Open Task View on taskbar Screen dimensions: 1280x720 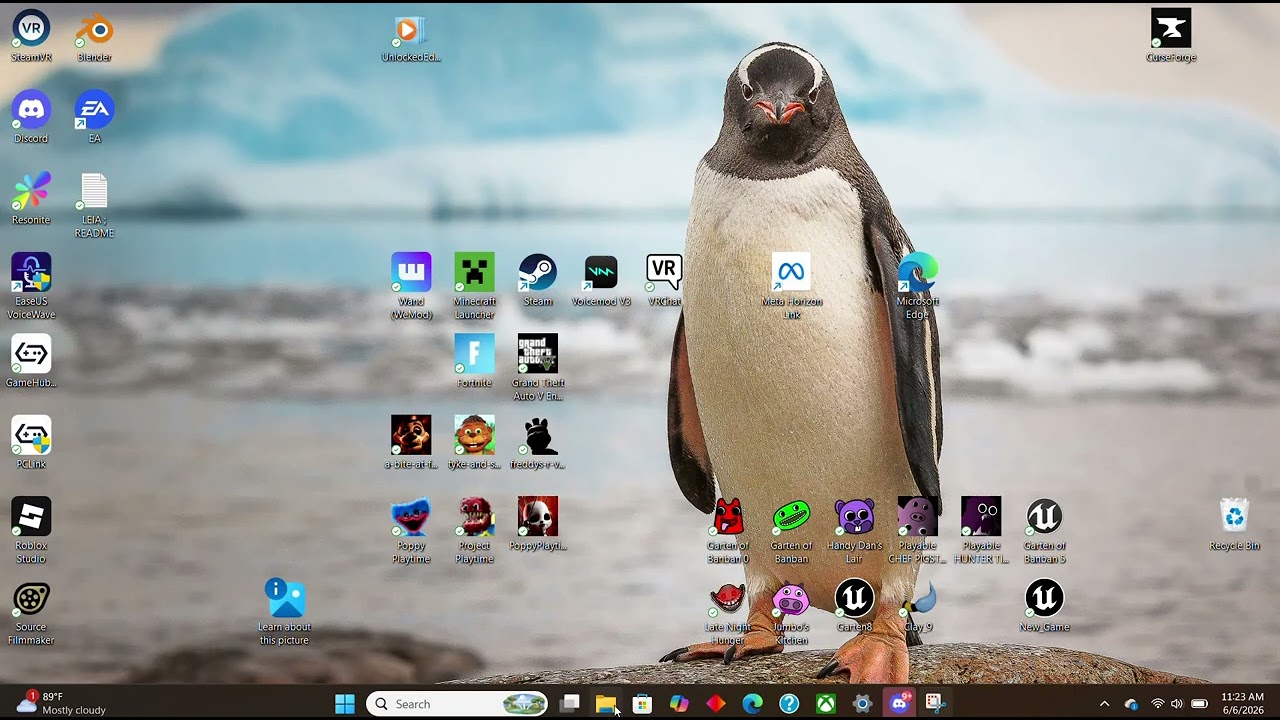(x=570, y=704)
